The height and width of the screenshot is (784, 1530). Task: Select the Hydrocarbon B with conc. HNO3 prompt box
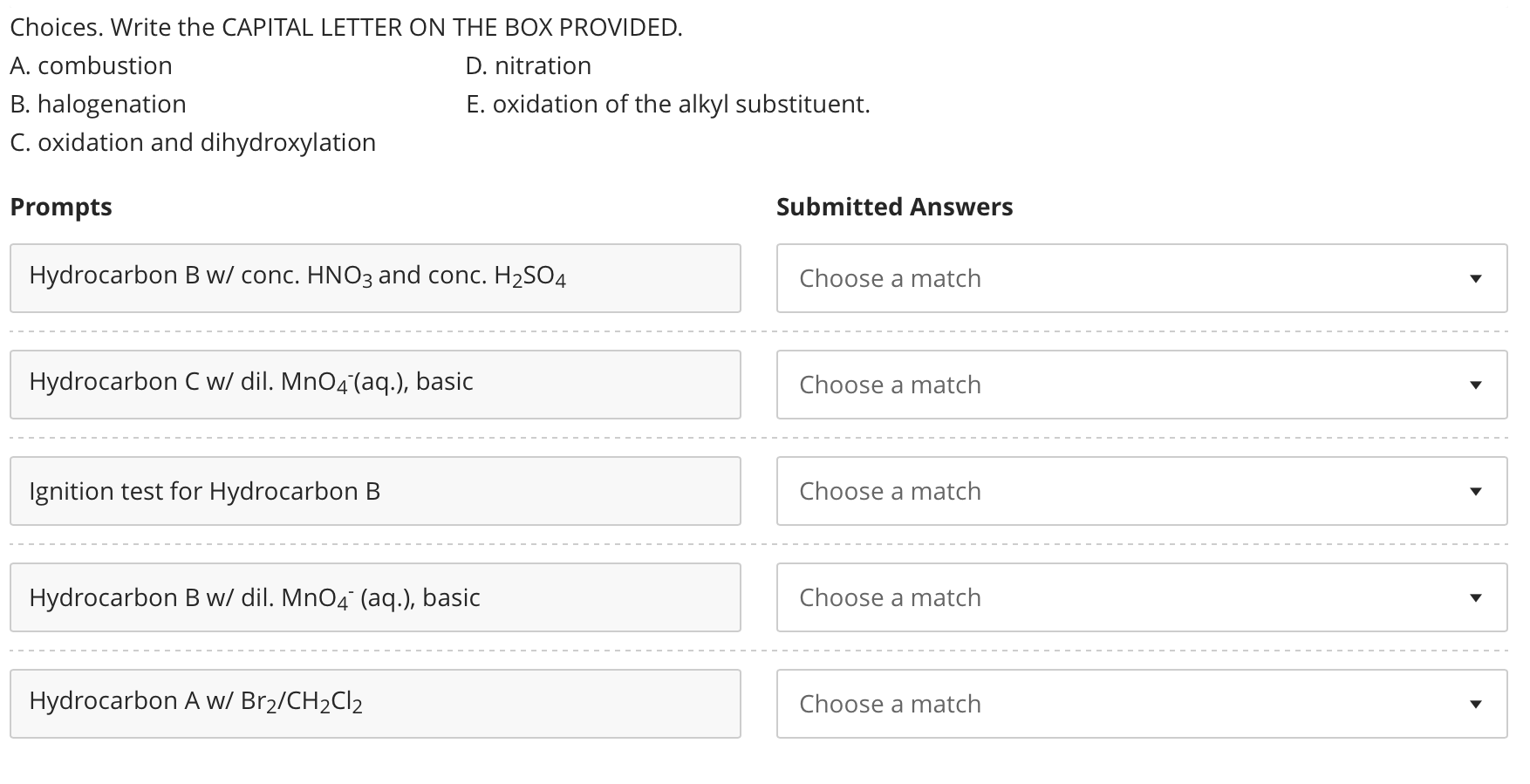click(x=375, y=277)
